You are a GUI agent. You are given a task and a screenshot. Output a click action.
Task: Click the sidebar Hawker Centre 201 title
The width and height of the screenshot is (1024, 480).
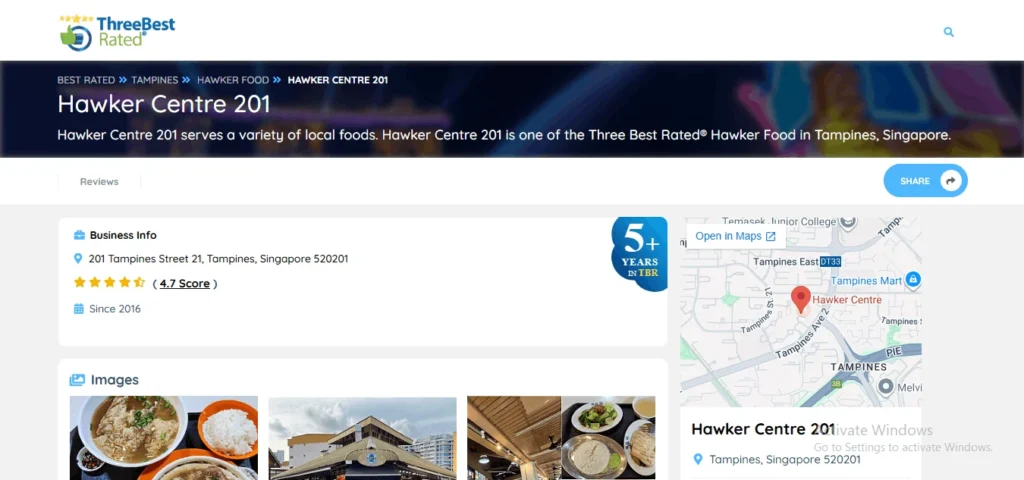[x=763, y=429]
